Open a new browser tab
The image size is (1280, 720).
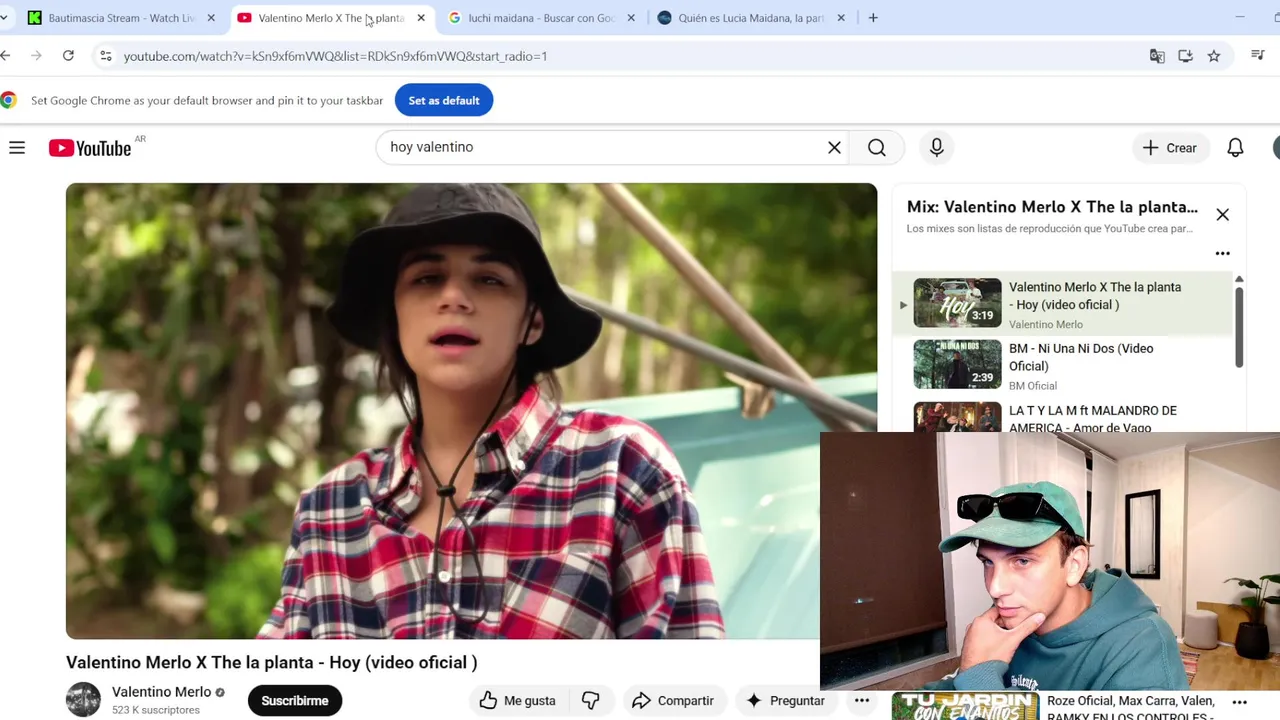pyautogui.click(x=873, y=18)
